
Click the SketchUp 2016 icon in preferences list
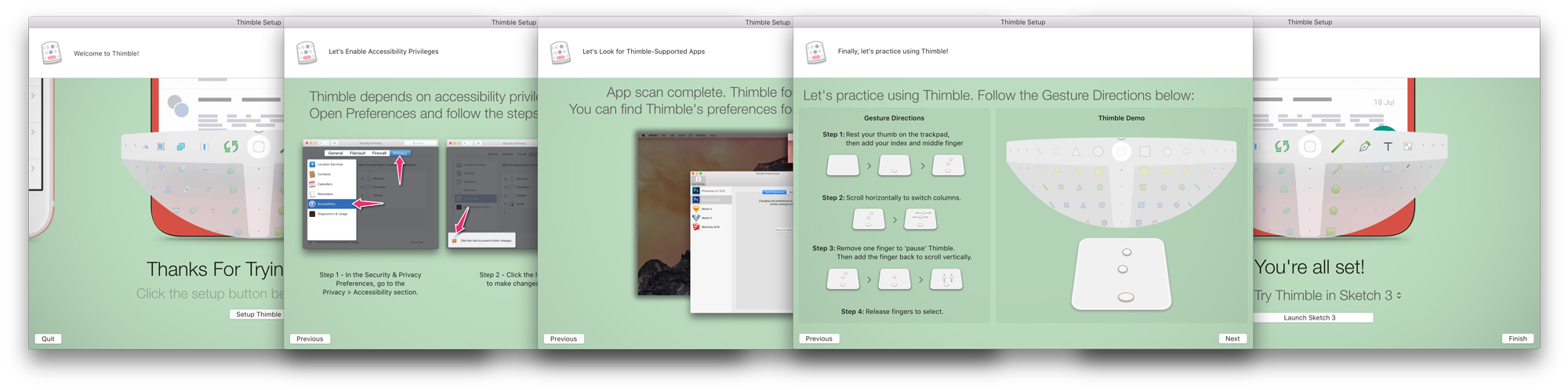point(695,227)
